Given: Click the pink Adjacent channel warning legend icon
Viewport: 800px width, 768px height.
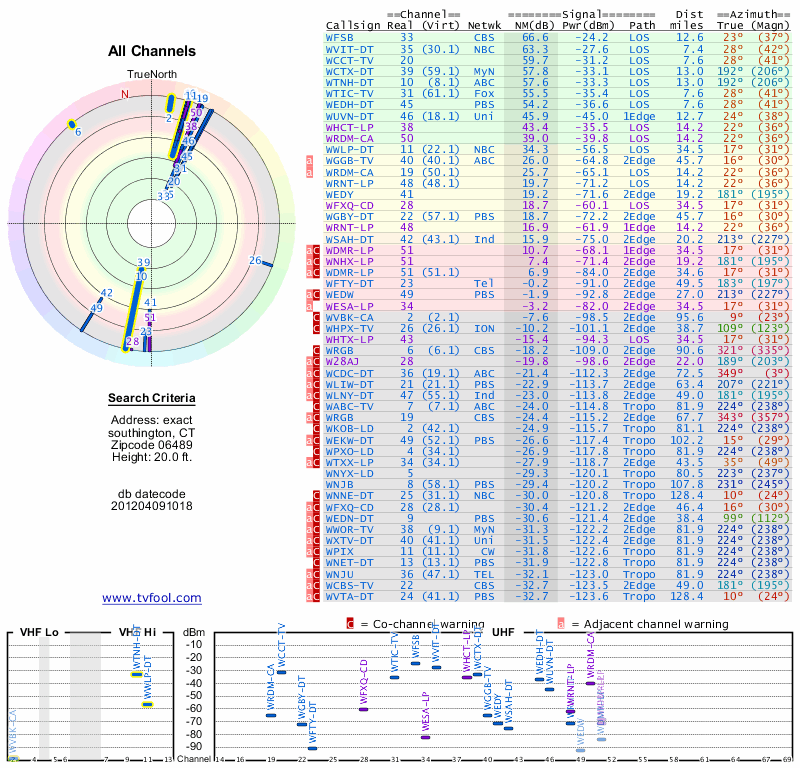Looking at the screenshot, I should tap(561, 624).
